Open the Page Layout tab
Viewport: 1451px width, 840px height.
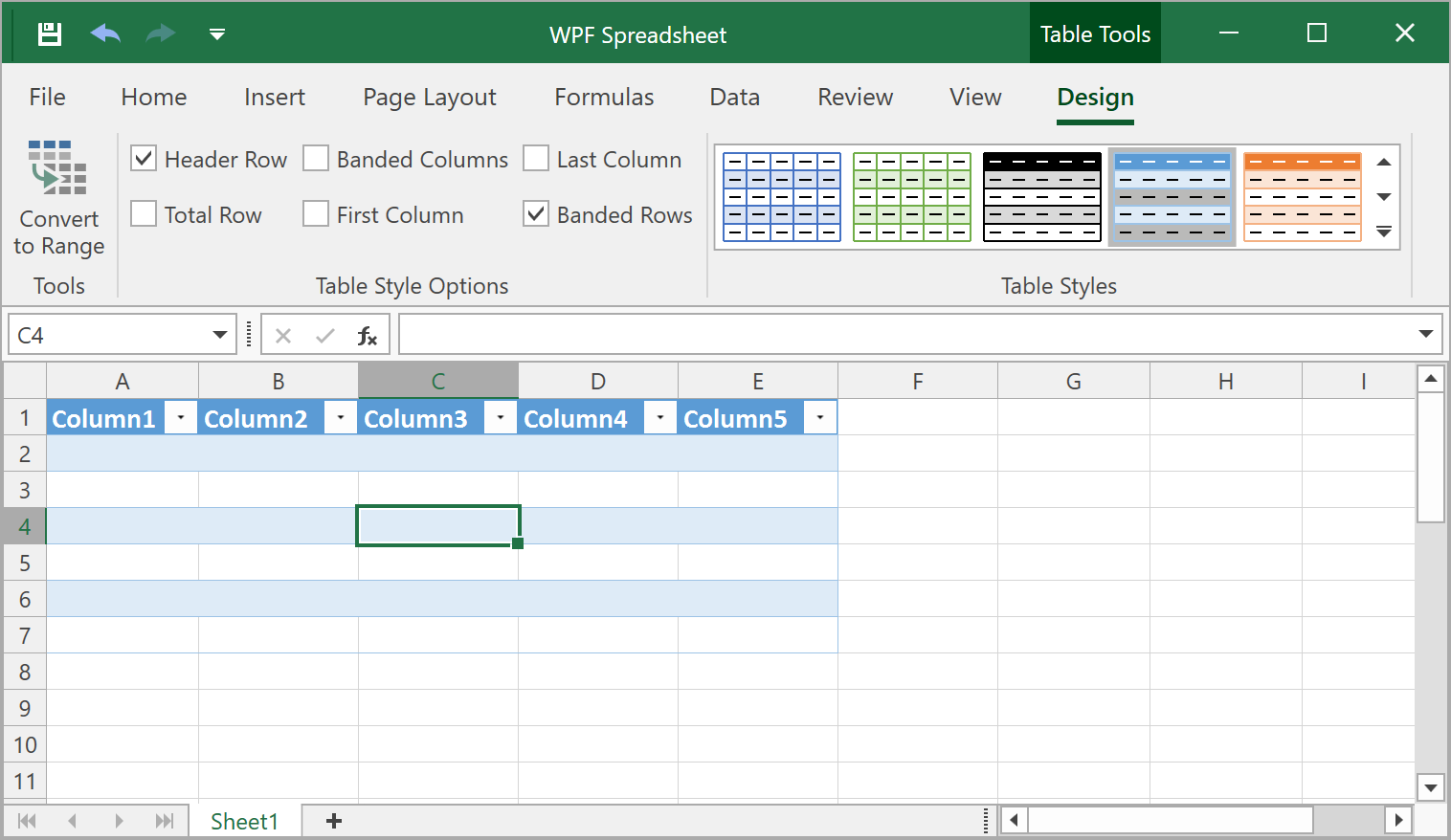coord(429,98)
